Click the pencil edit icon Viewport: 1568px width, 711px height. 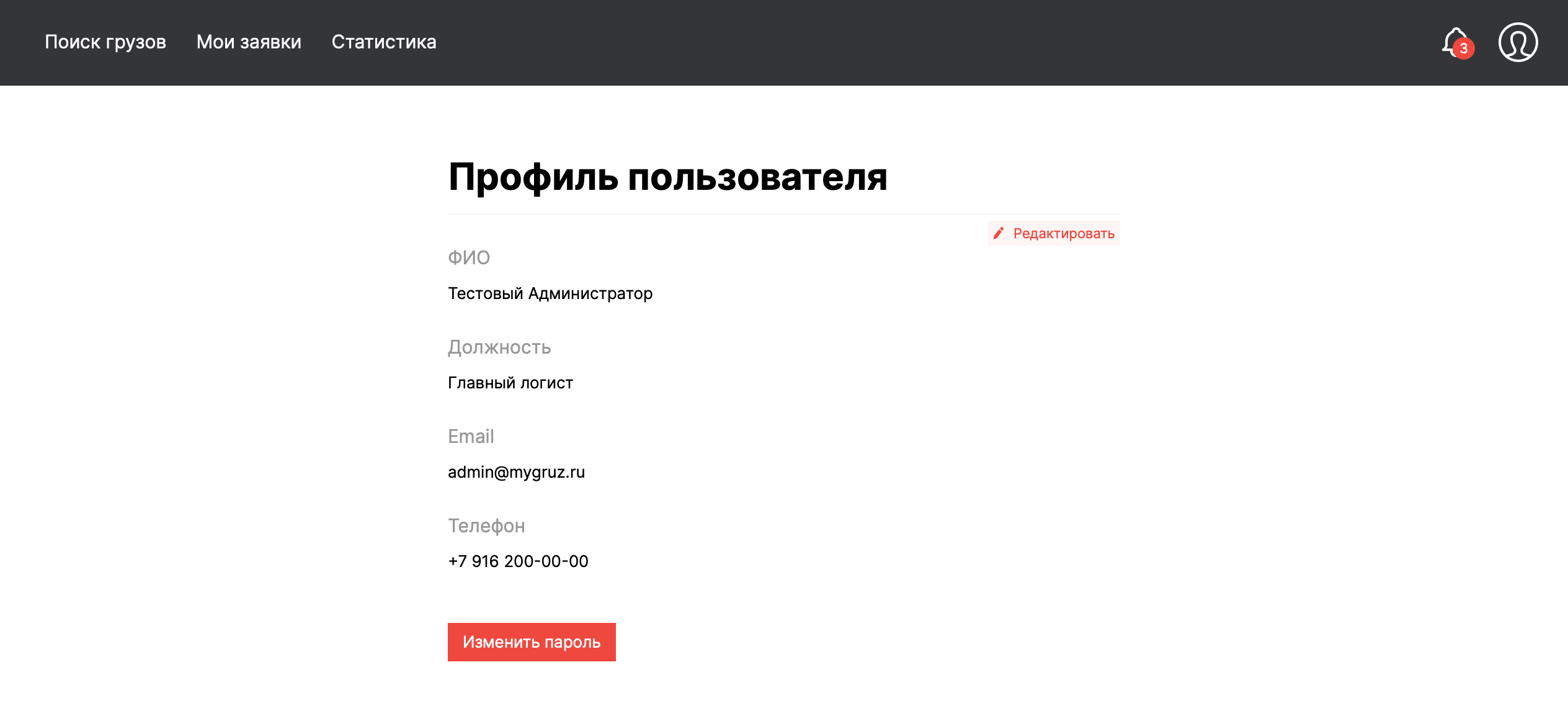point(999,233)
